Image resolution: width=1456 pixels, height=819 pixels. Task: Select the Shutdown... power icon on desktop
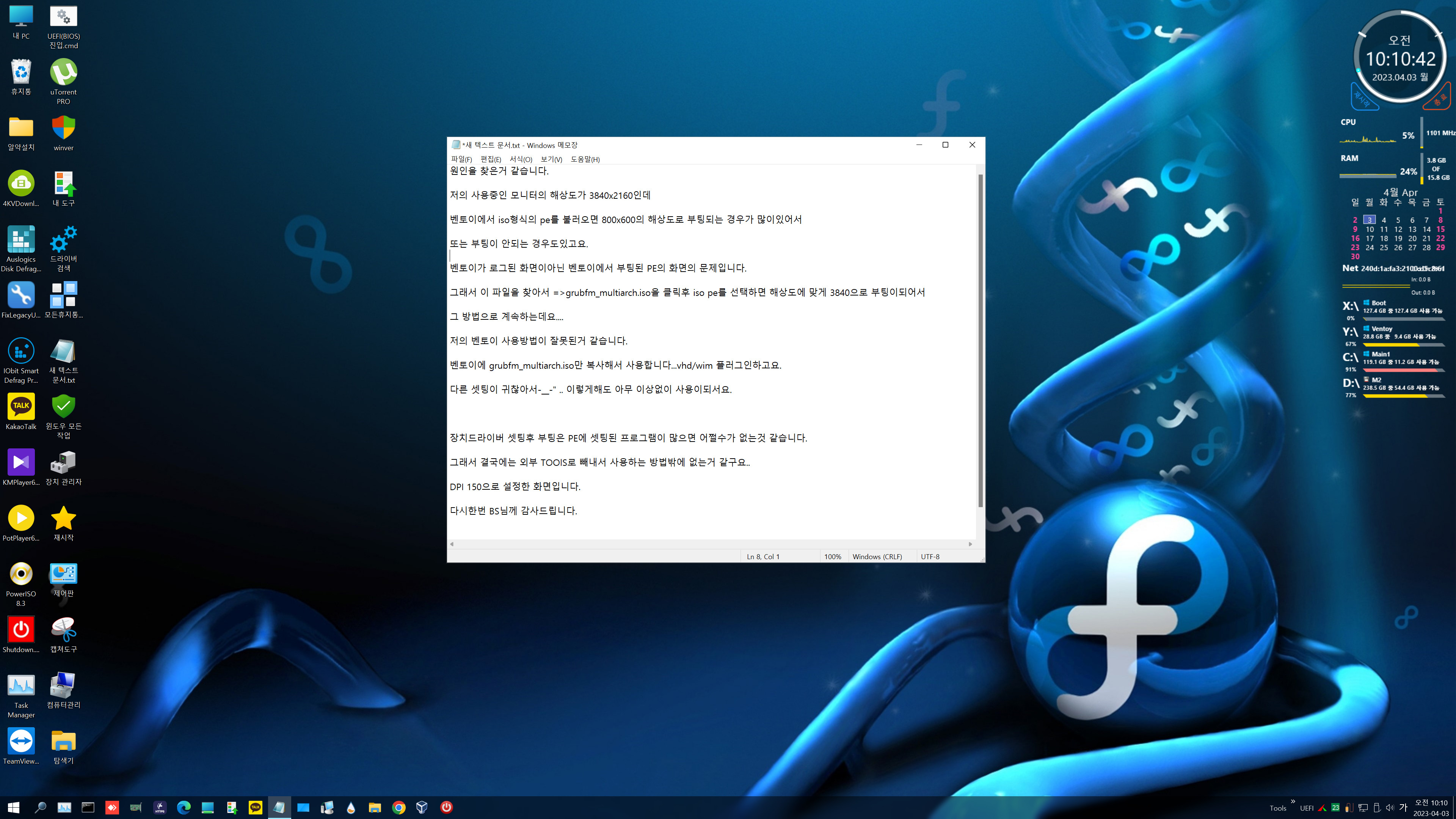coord(21,635)
